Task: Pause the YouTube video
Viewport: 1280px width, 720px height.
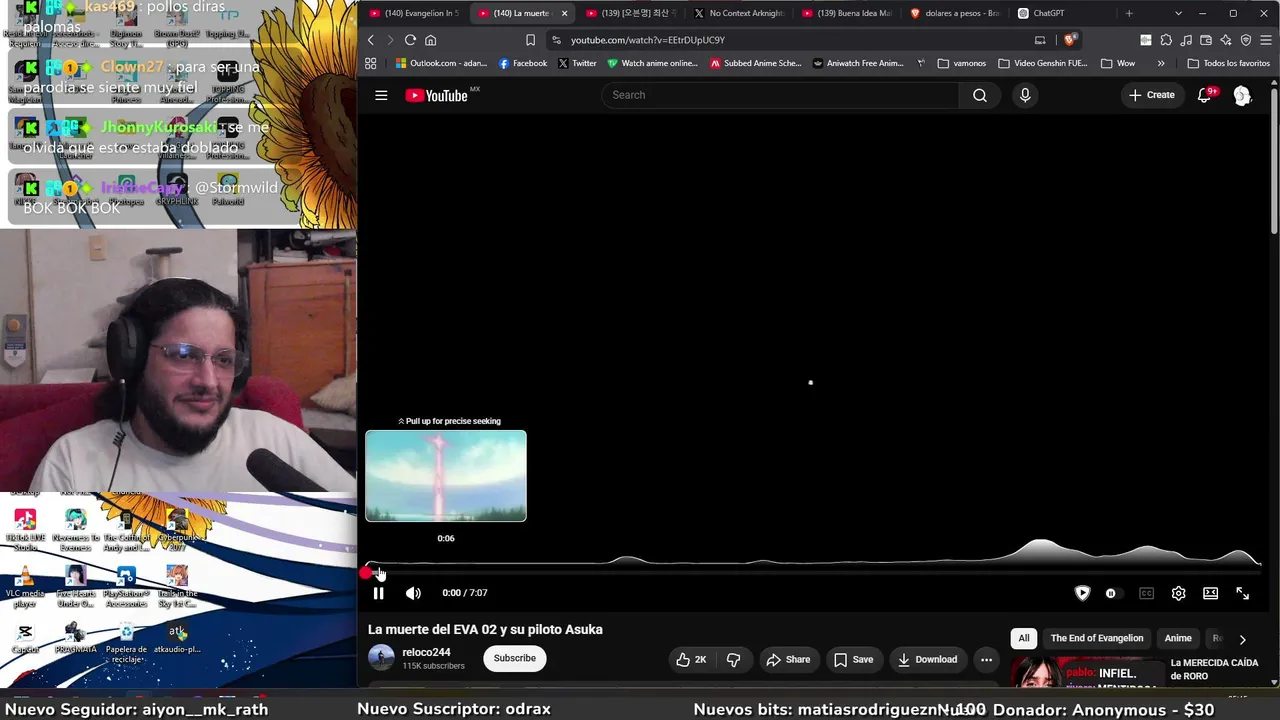Action: pyautogui.click(x=379, y=593)
